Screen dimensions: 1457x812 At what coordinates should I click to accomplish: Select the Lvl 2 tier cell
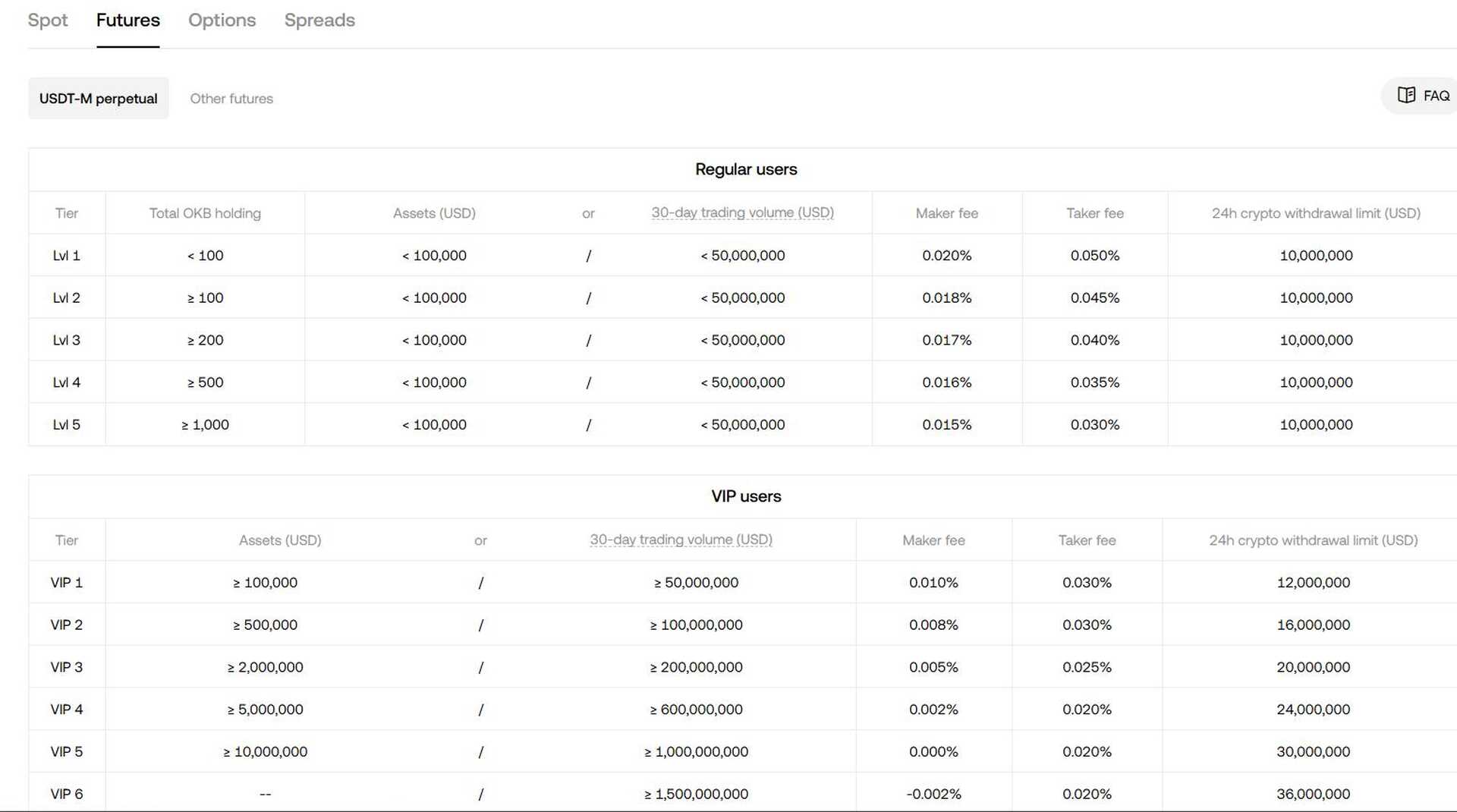coord(67,298)
